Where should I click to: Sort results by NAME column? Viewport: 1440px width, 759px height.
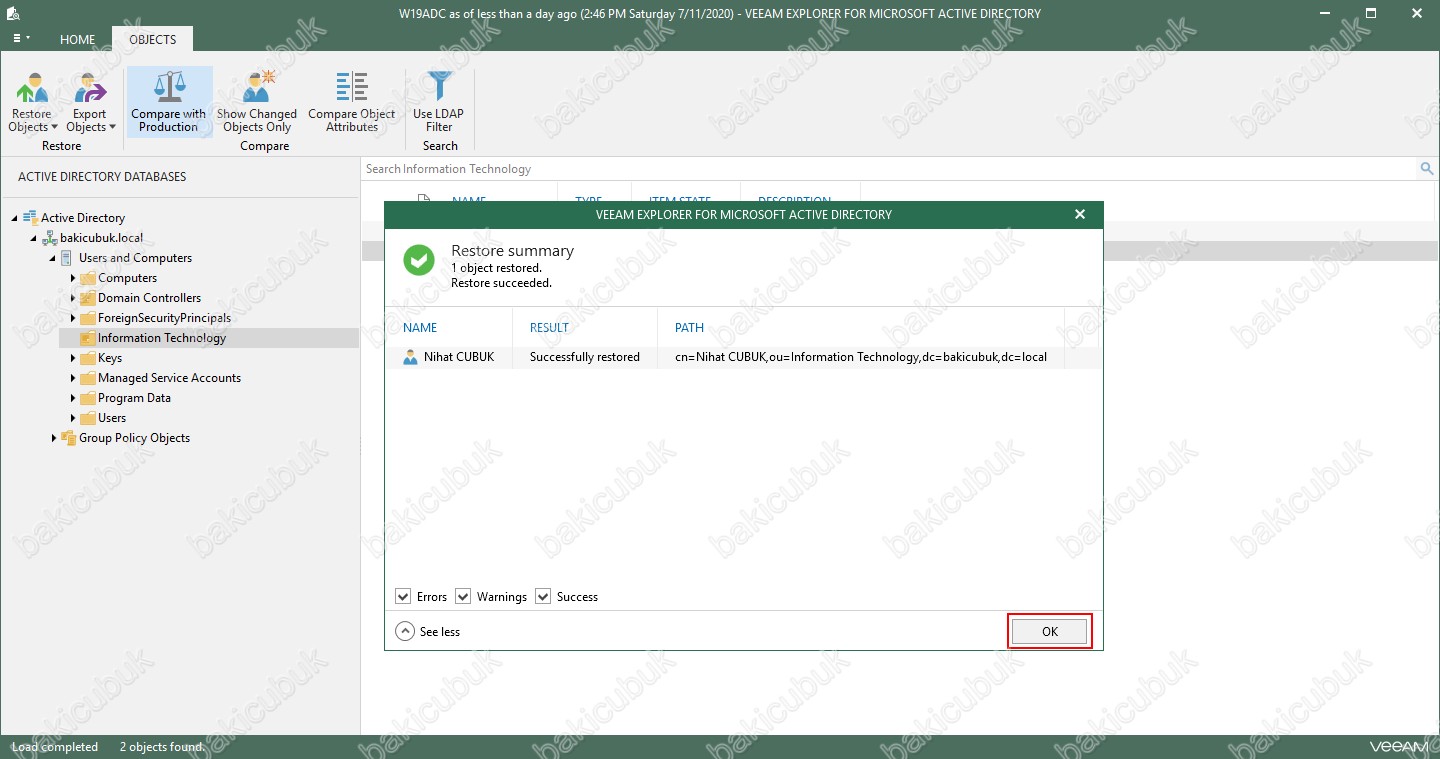[420, 327]
